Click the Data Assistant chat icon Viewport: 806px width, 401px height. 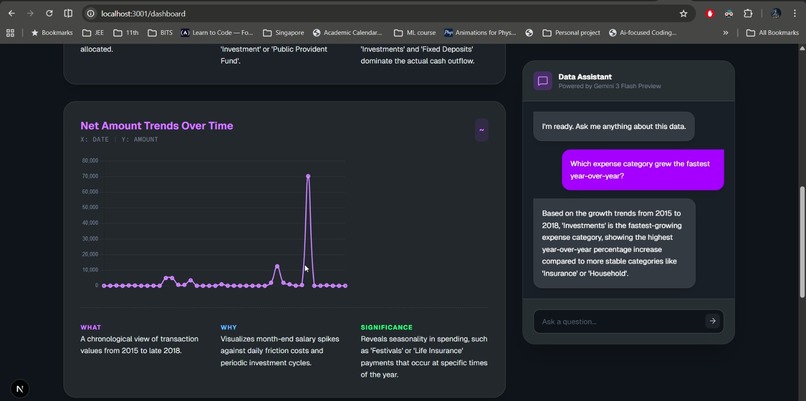click(x=543, y=81)
